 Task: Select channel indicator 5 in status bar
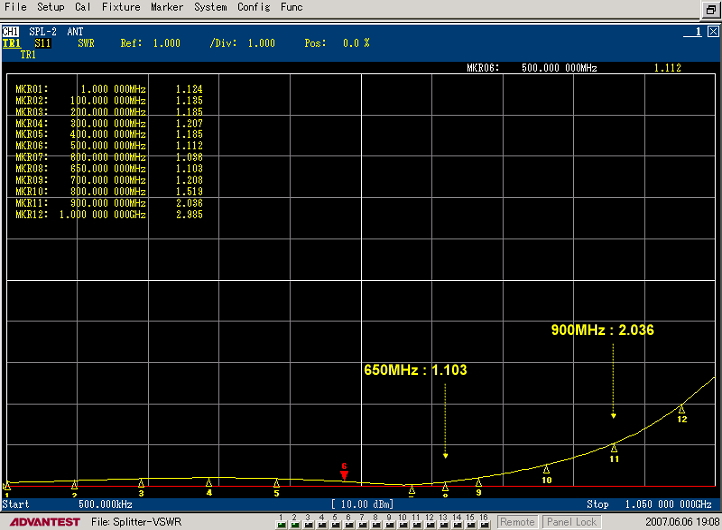click(335, 522)
